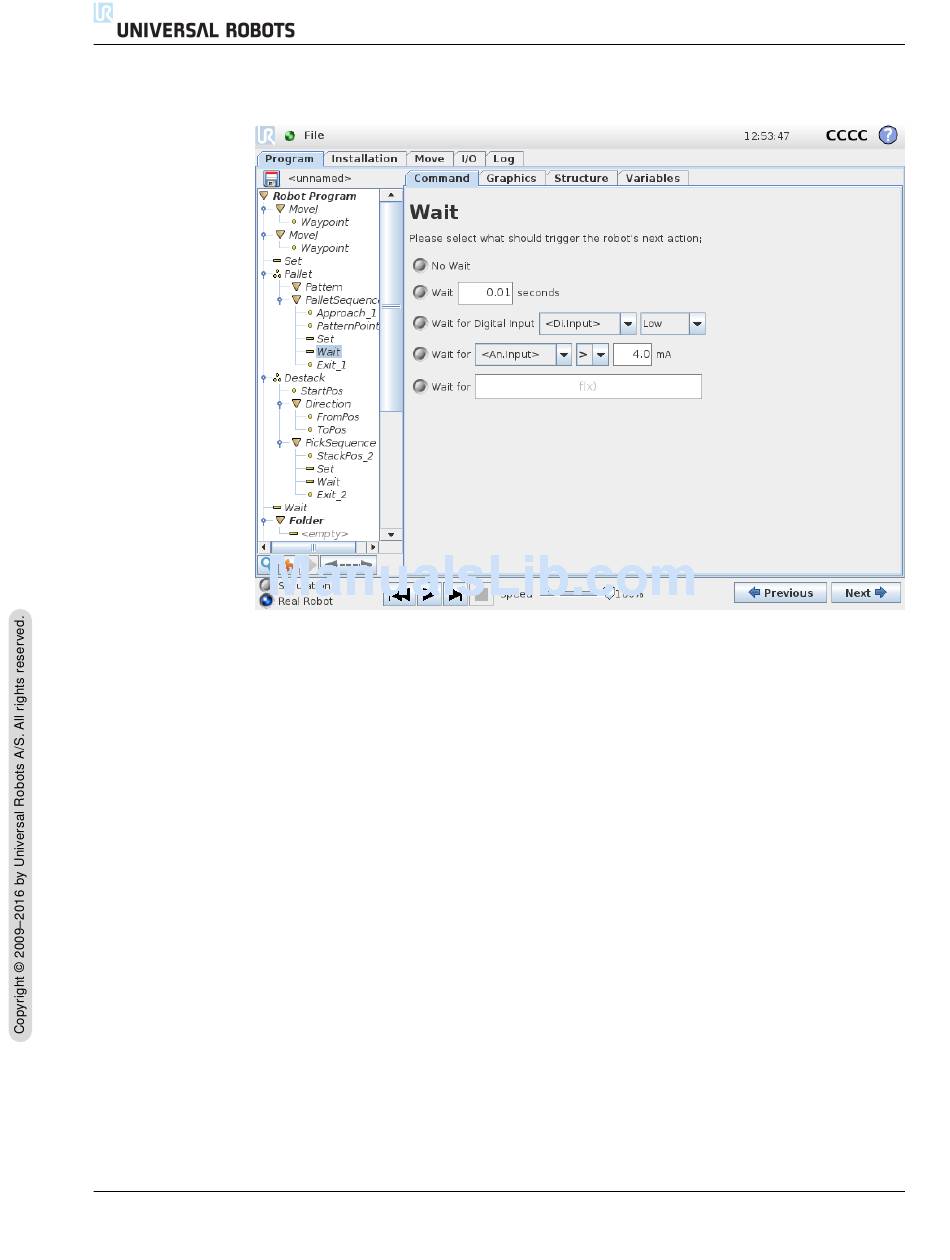Select Exit_2 in the program tree
This screenshot has width=950, height=1260.
331,495
